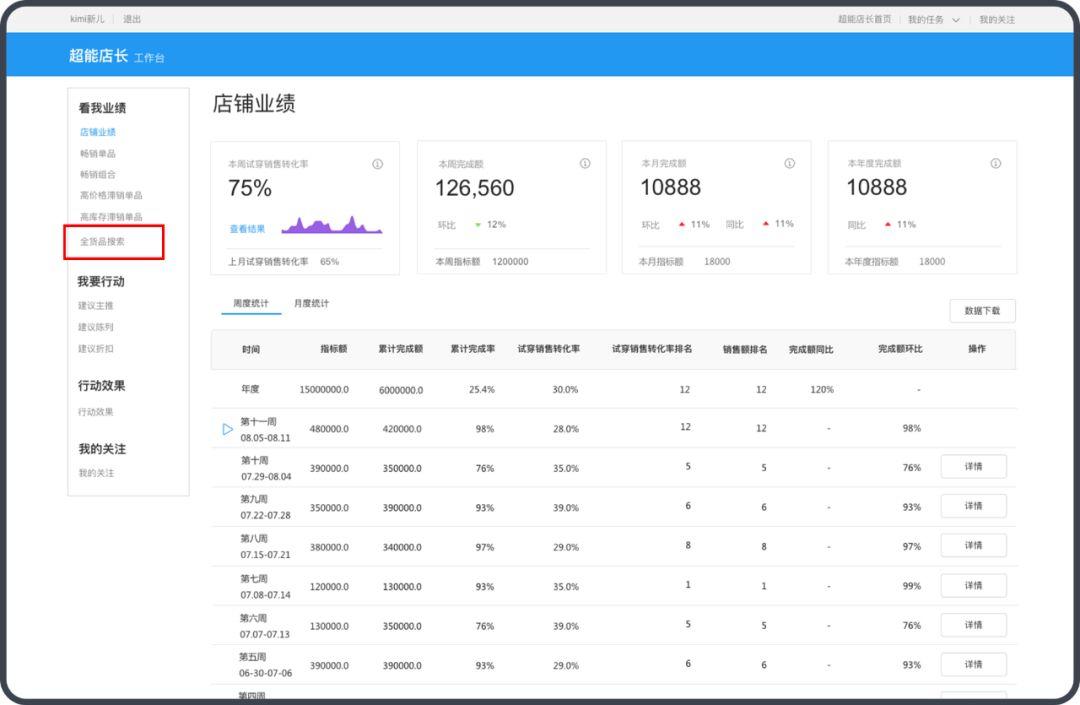Screen dimensions: 1080x705
Task: Click the red up arrow beside 同比 11%
Action: pos(765,225)
